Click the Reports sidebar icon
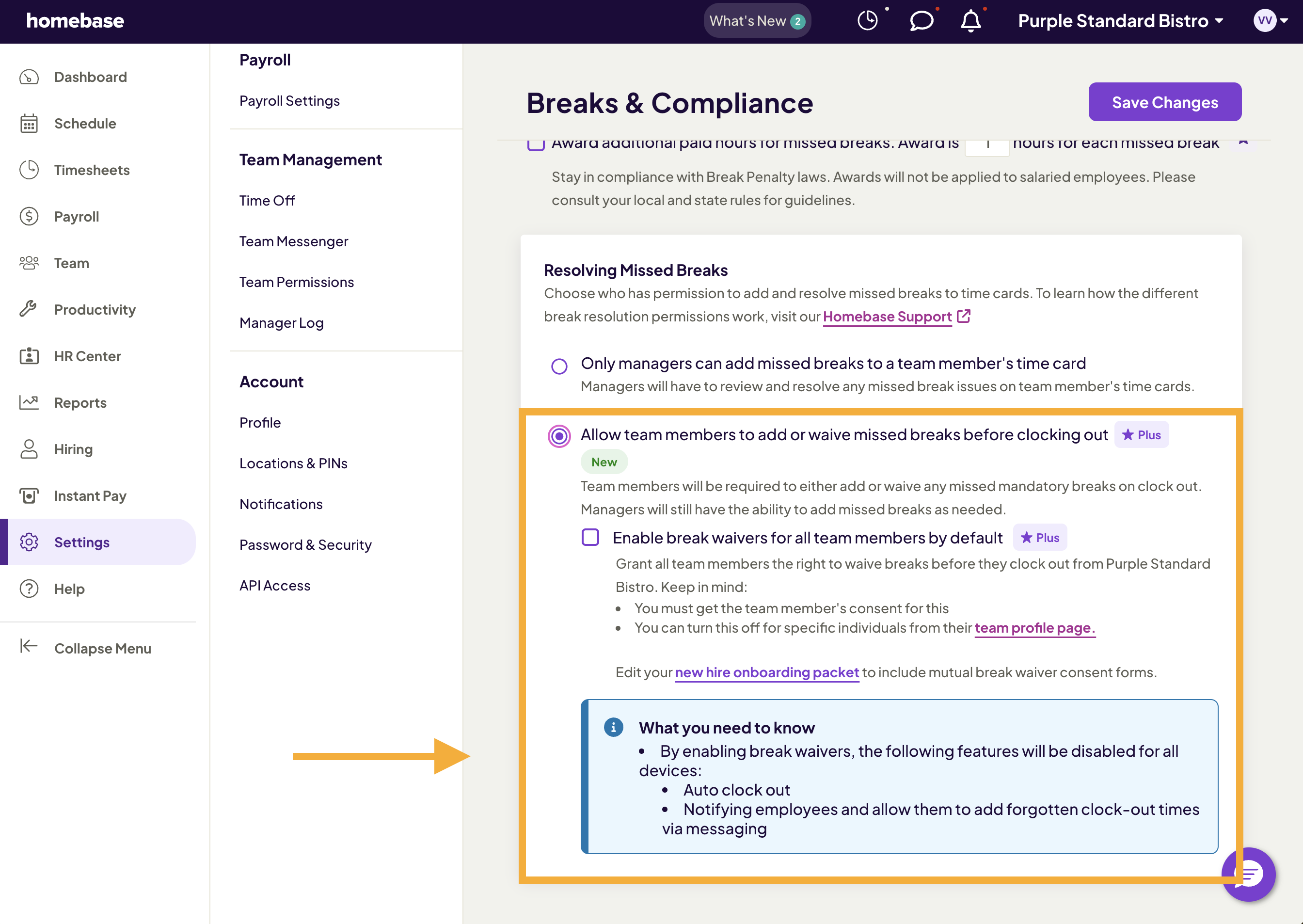 click(x=30, y=402)
